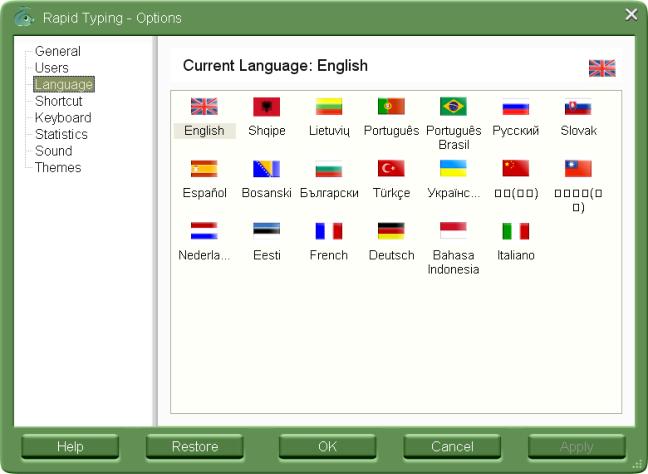The width and height of the screenshot is (648, 474).
Task: Select the Slovak flag icon
Action: (578, 107)
